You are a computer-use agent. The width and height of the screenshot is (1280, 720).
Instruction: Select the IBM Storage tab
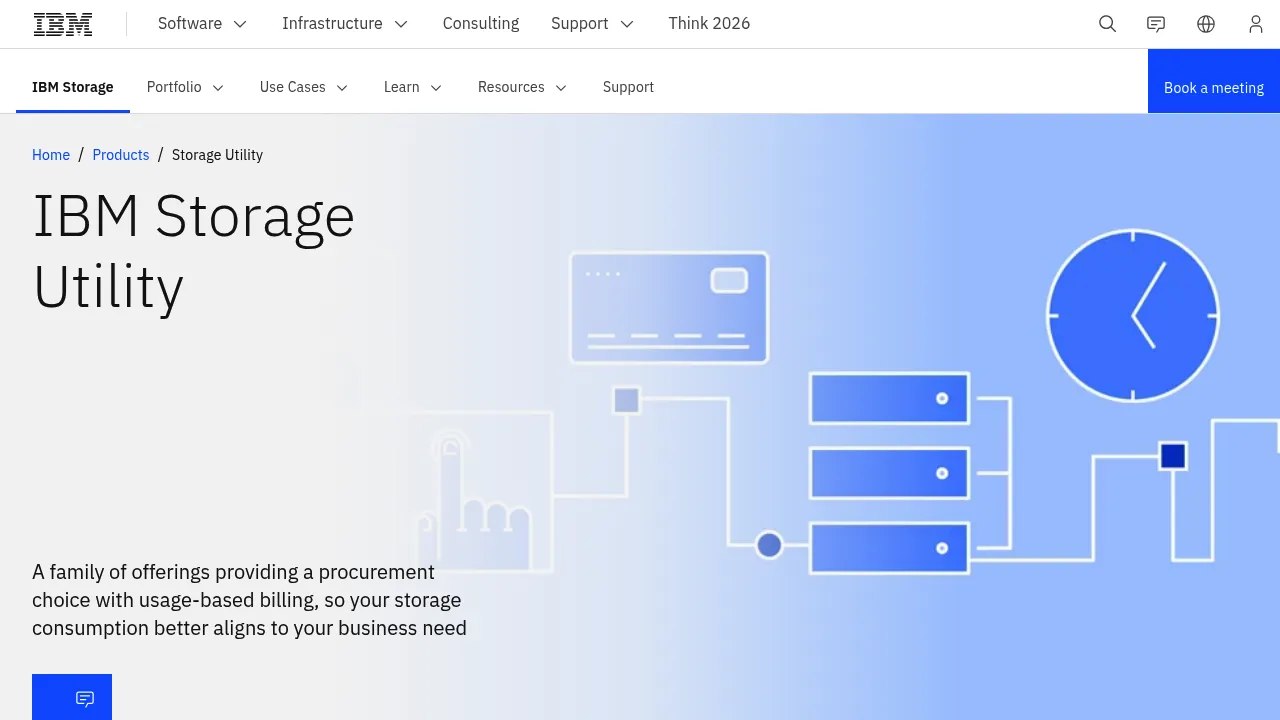pyautogui.click(x=73, y=87)
